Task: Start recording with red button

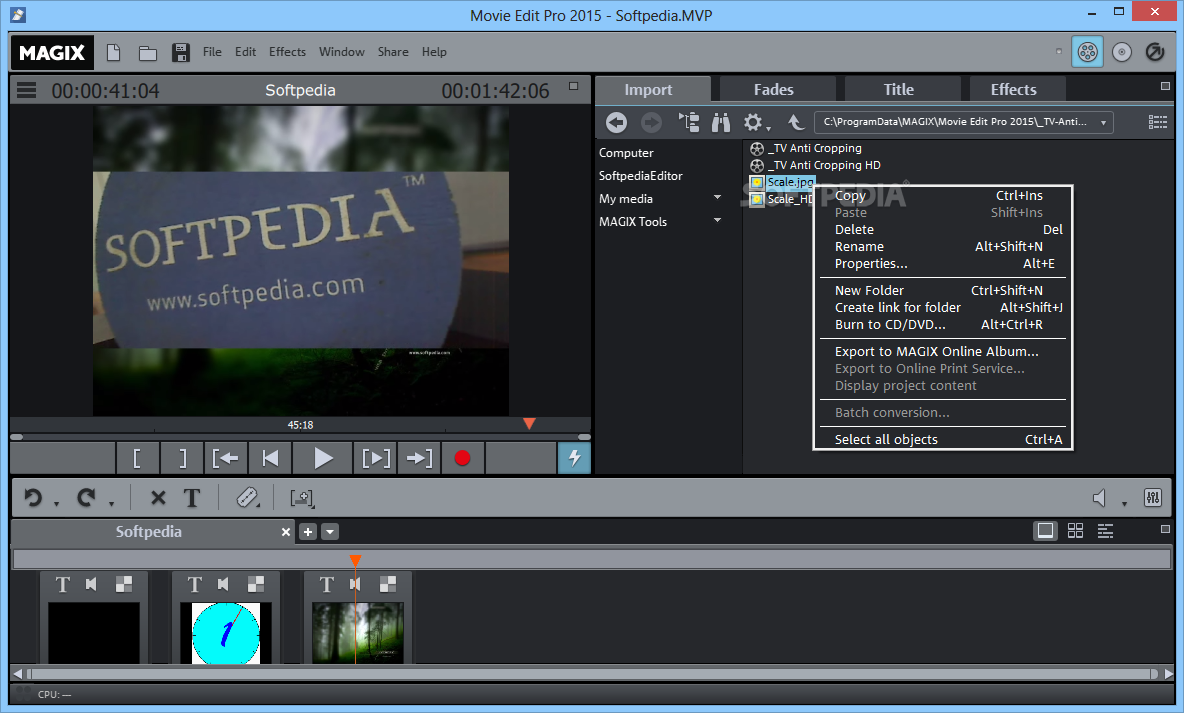Action: point(462,458)
